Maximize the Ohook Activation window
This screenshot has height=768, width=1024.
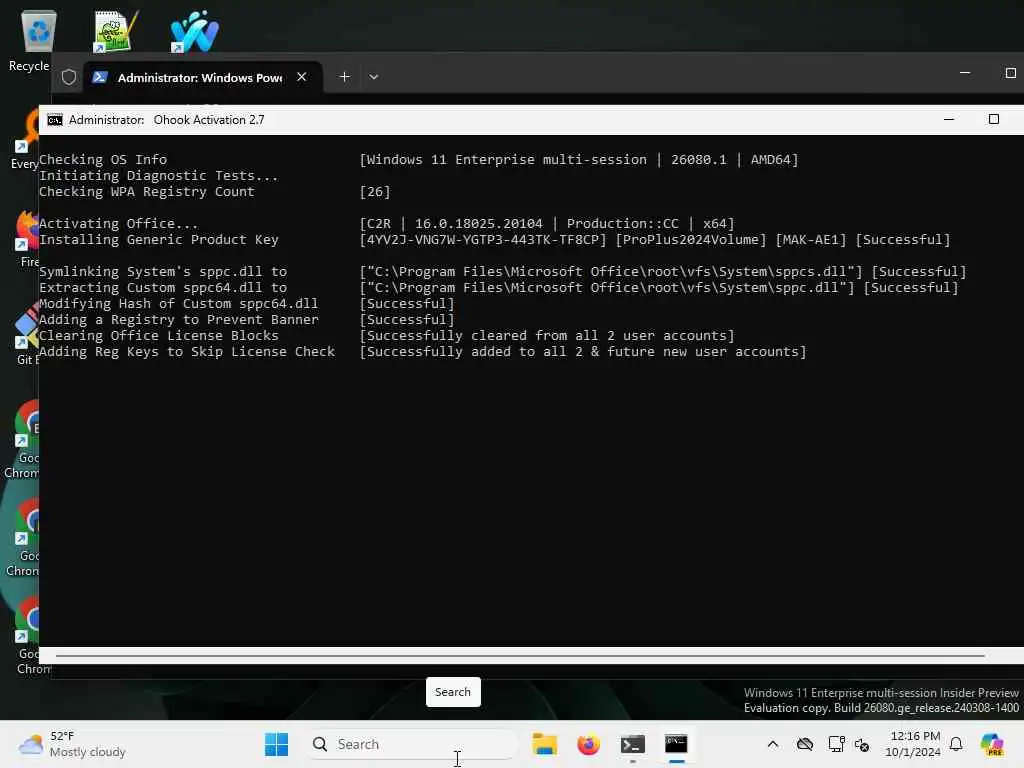coord(993,120)
